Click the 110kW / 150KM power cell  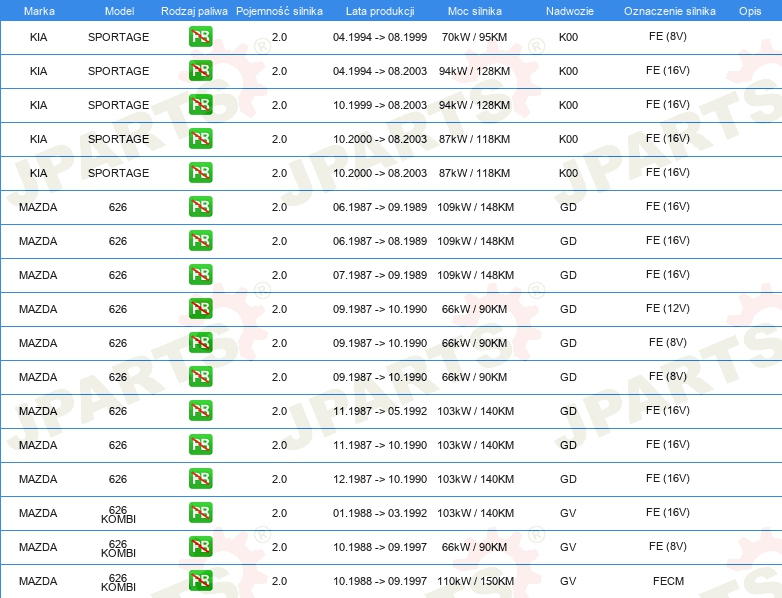475,581
